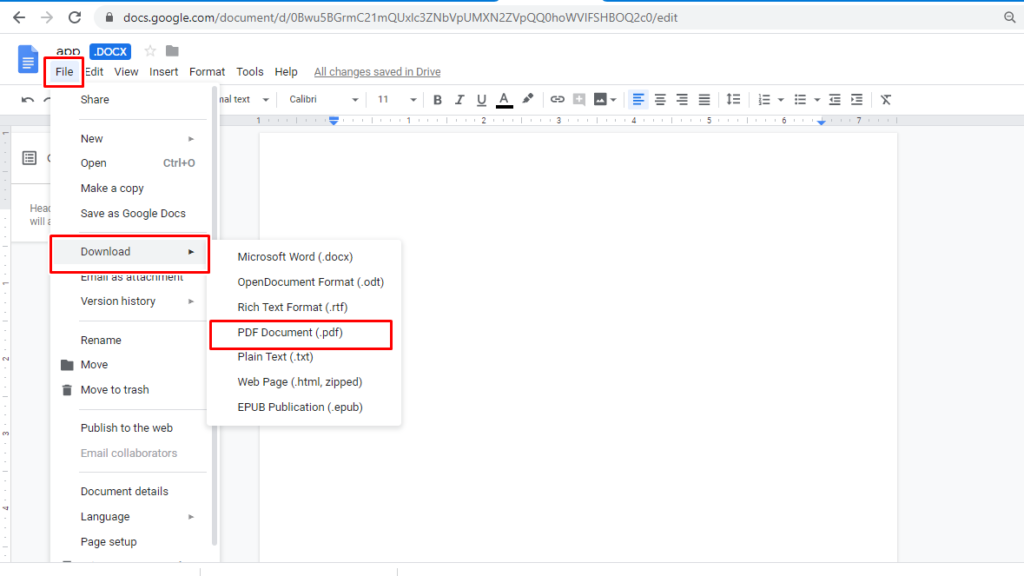Image resolution: width=1024 pixels, height=576 pixels.
Task: Click the zoom magnifier in the address bar
Action: 1010,18
